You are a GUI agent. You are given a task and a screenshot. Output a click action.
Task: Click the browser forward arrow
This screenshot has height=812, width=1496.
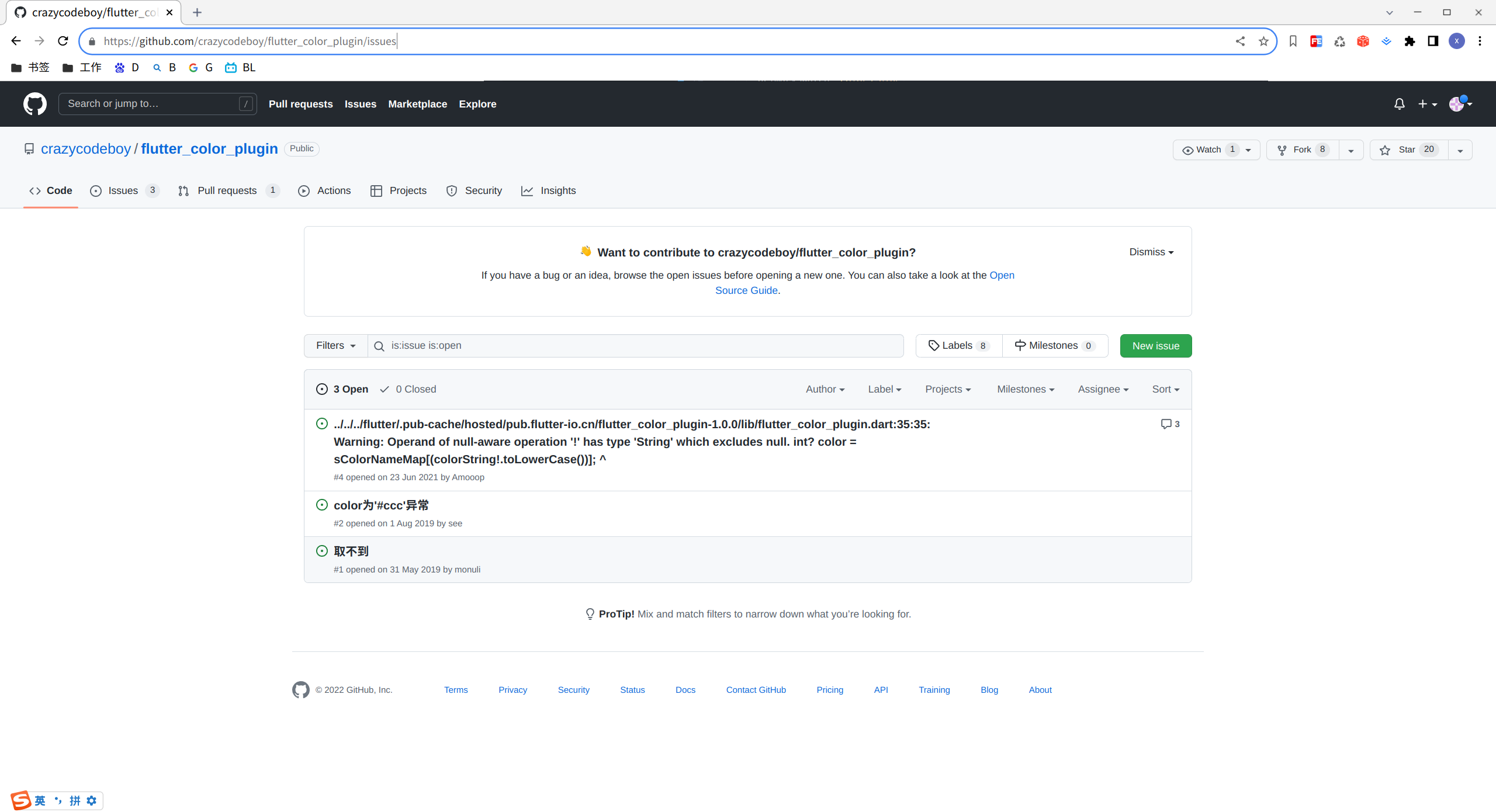[x=39, y=41]
